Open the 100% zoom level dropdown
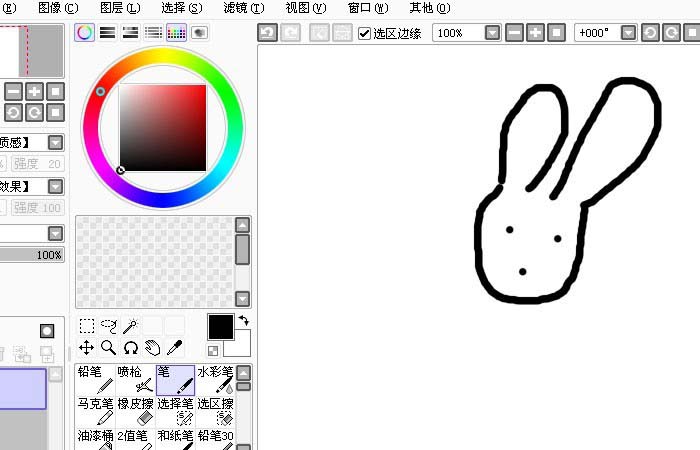This screenshot has height=450, width=700. [492, 33]
